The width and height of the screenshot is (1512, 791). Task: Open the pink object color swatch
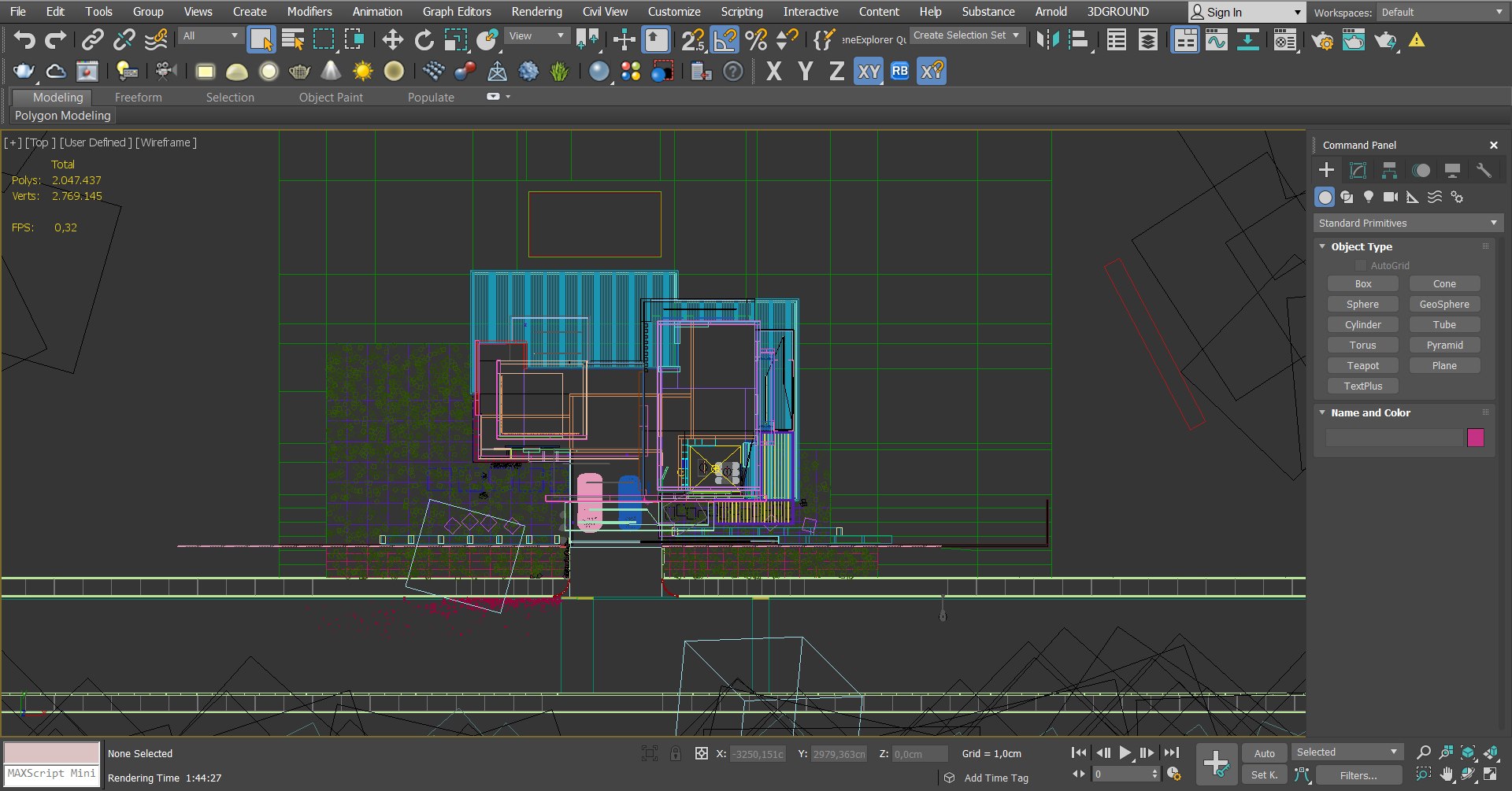[1476, 438]
